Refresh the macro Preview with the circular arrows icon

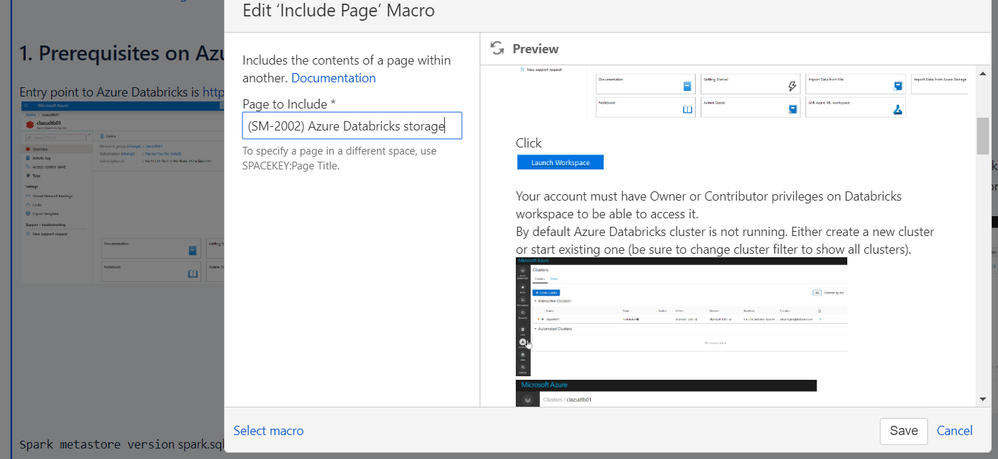[497, 48]
